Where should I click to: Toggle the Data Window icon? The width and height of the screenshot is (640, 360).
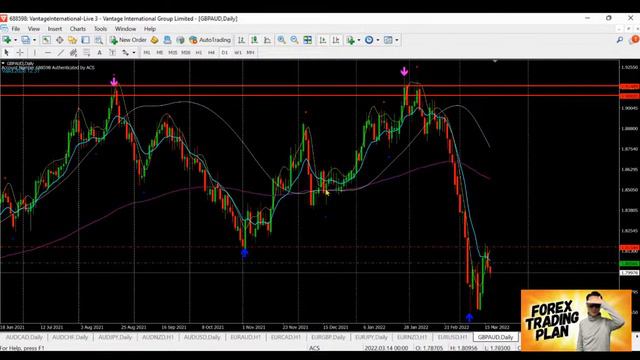pos(60,40)
